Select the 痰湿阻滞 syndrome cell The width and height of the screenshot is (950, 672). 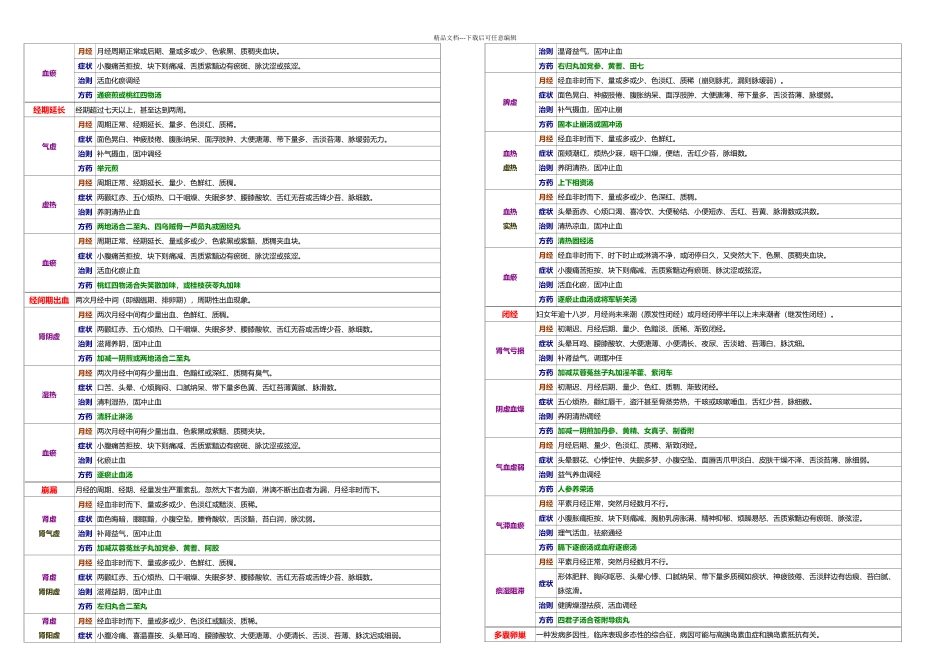509,591
